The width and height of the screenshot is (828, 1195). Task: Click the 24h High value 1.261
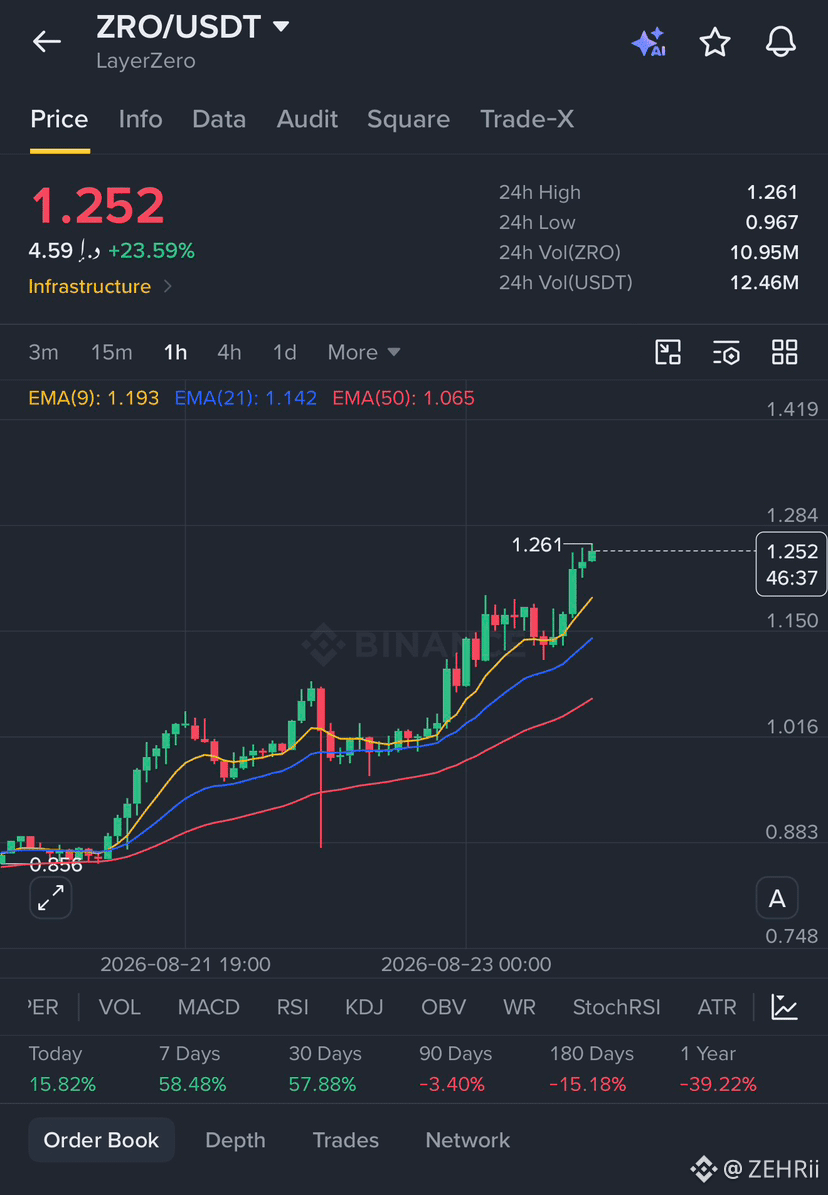click(x=772, y=192)
